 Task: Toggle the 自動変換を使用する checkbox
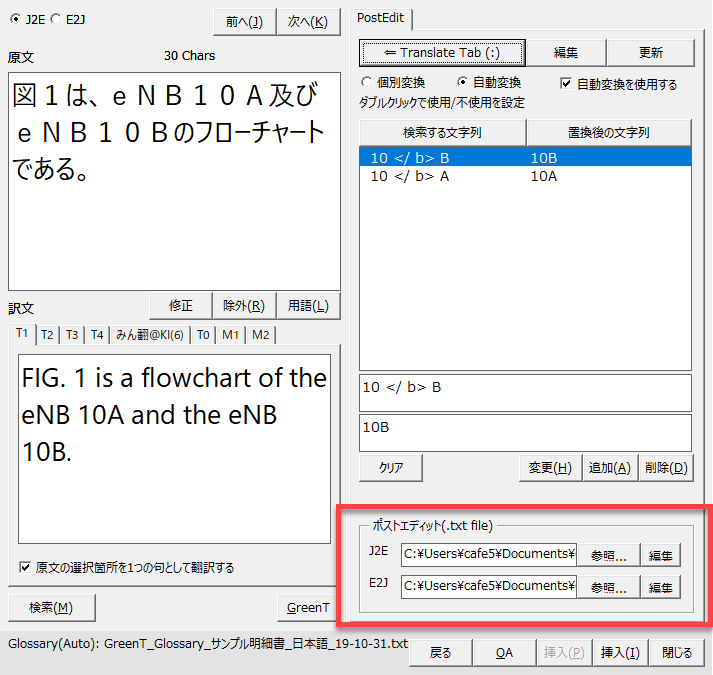(566, 84)
